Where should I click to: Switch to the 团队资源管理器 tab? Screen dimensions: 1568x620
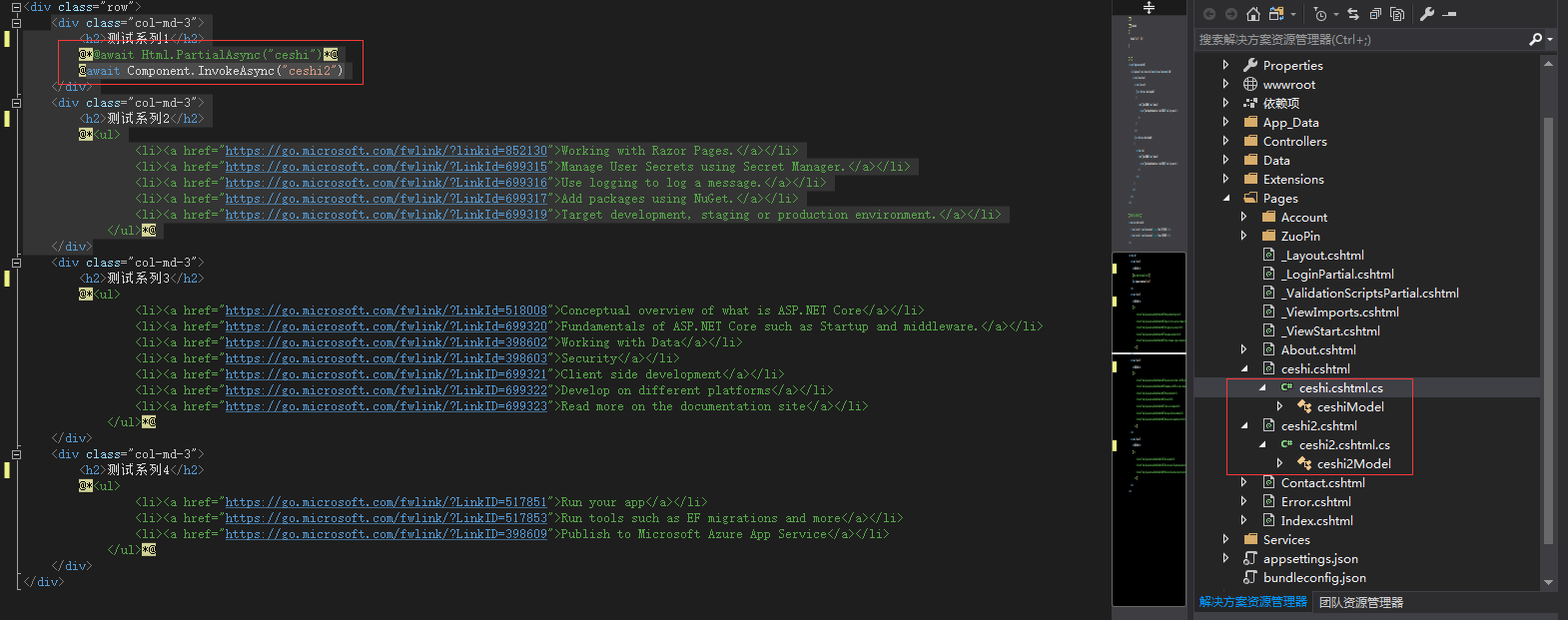(1361, 603)
